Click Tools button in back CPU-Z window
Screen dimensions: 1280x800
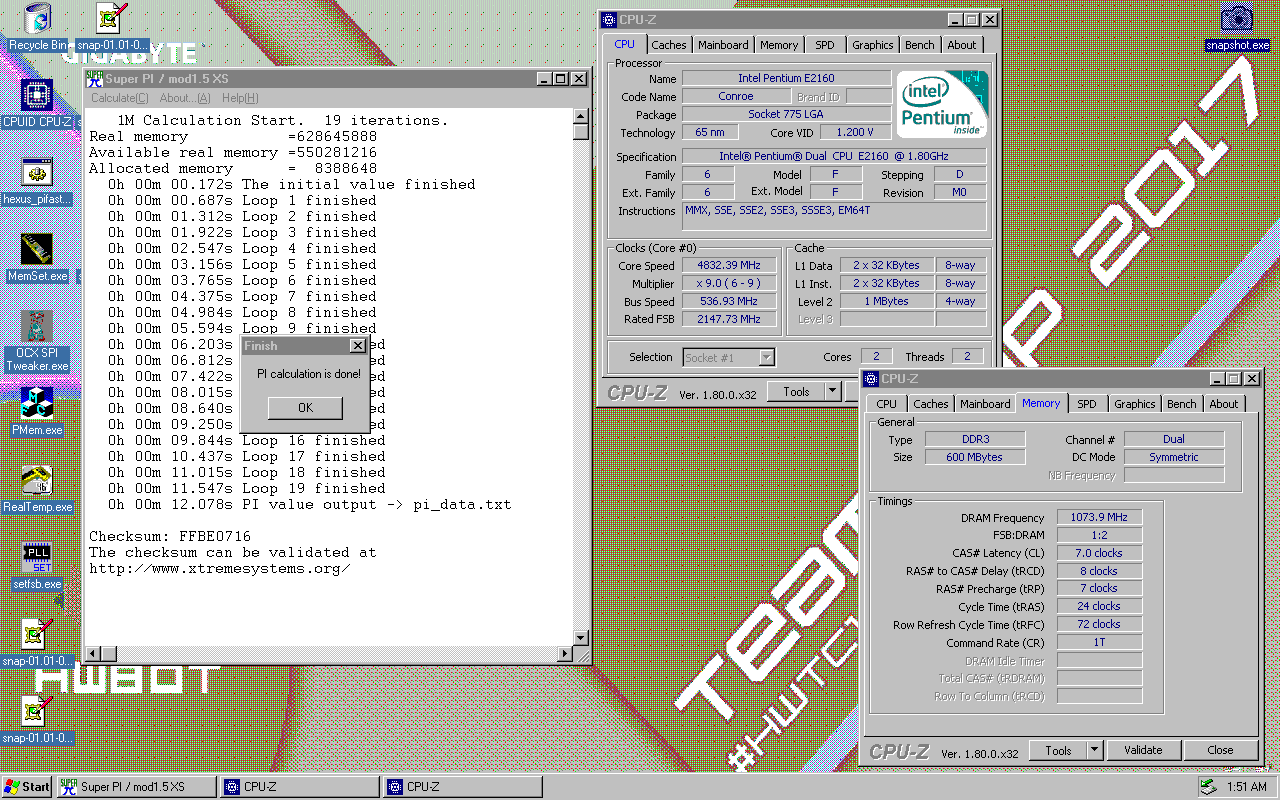[x=796, y=392]
